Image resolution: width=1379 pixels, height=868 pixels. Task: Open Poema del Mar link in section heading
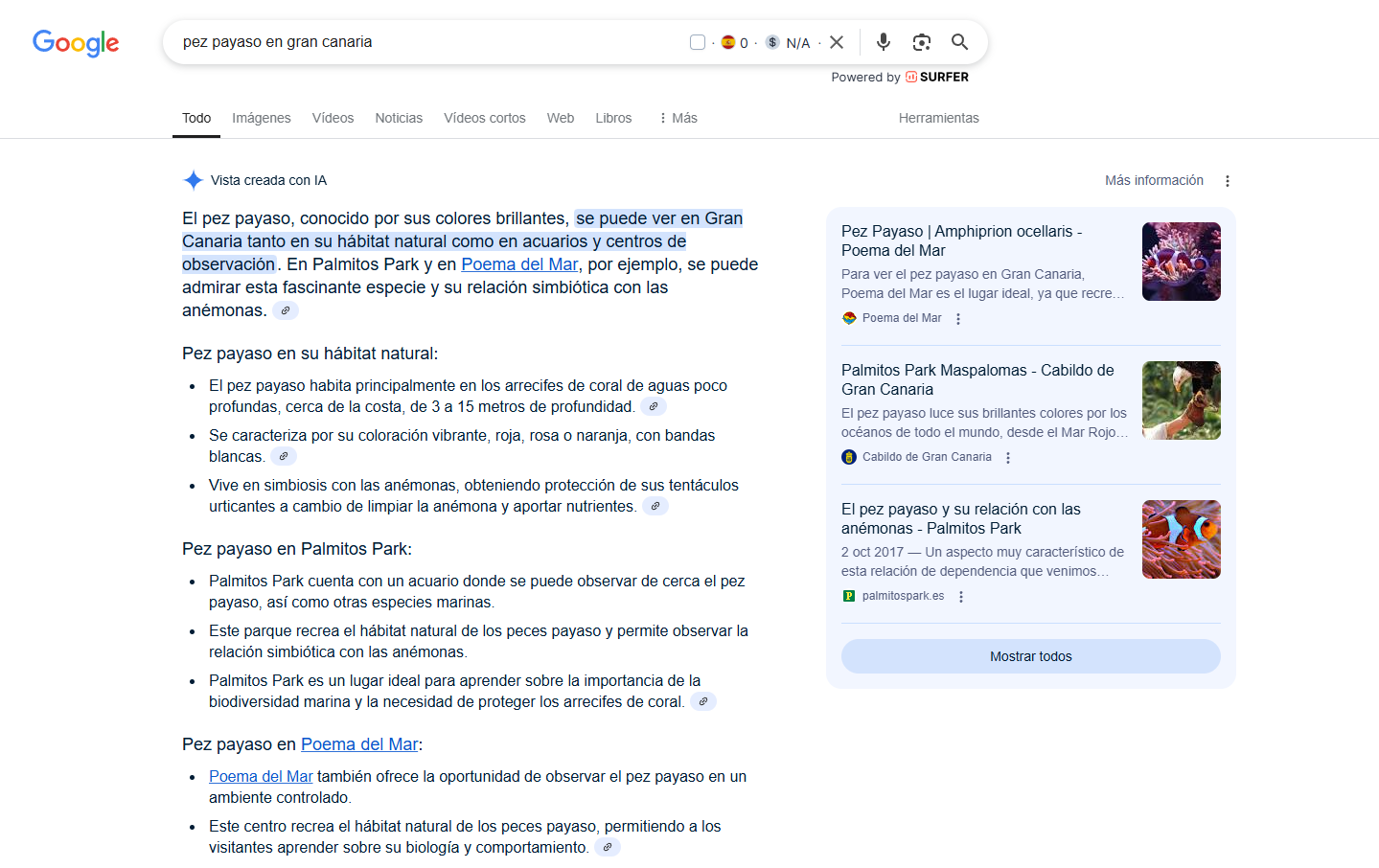(359, 744)
